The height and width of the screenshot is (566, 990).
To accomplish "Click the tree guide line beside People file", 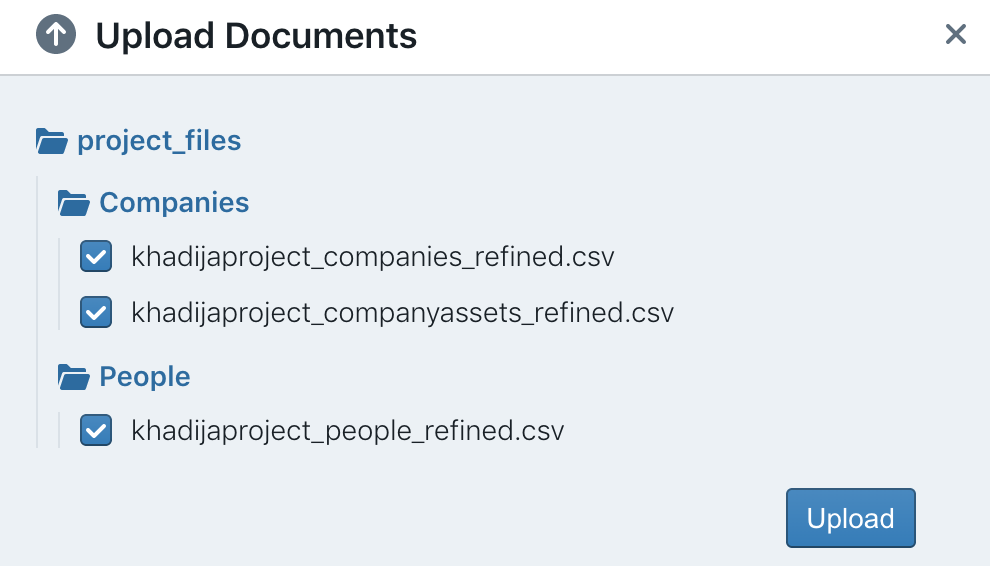I will [x=59, y=430].
